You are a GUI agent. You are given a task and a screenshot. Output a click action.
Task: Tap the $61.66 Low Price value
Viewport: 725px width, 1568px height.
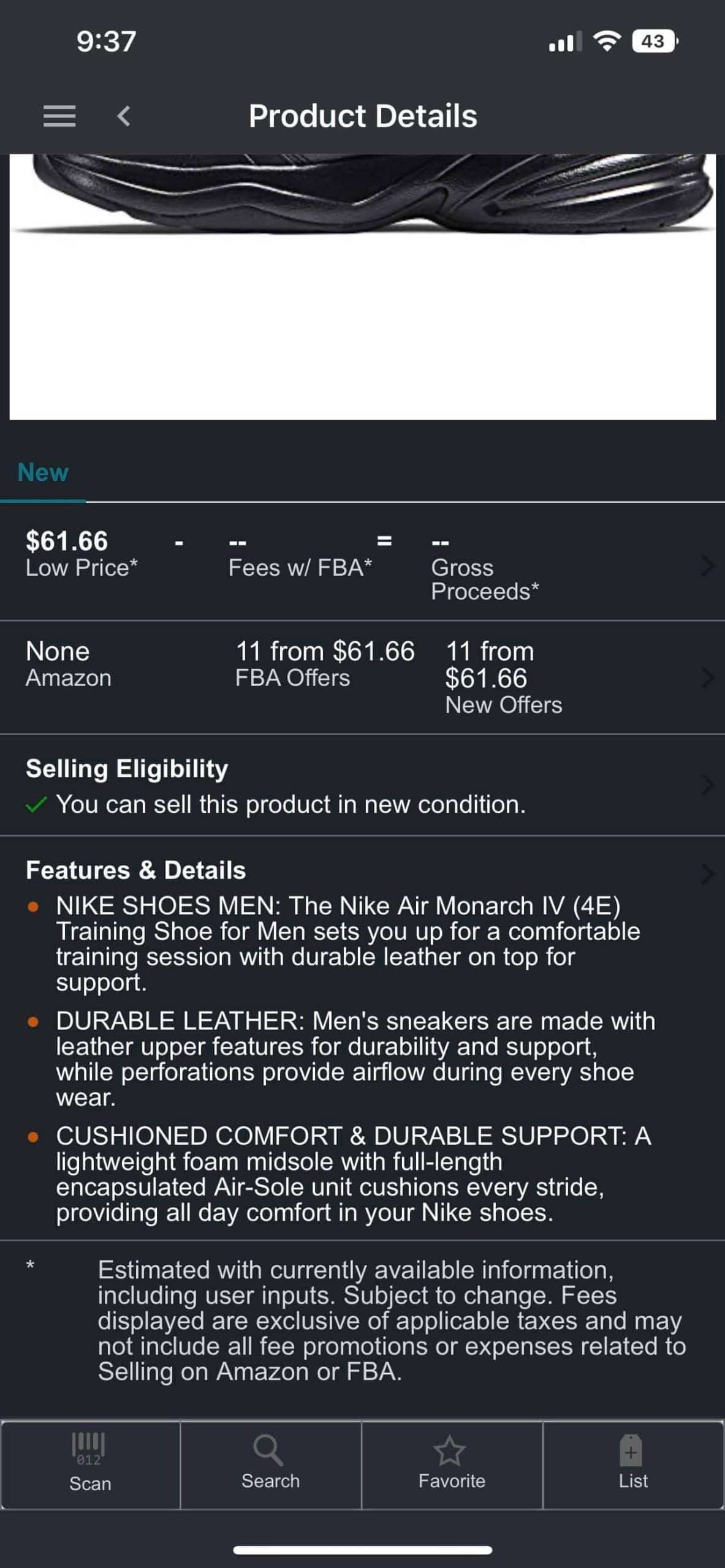(67, 541)
